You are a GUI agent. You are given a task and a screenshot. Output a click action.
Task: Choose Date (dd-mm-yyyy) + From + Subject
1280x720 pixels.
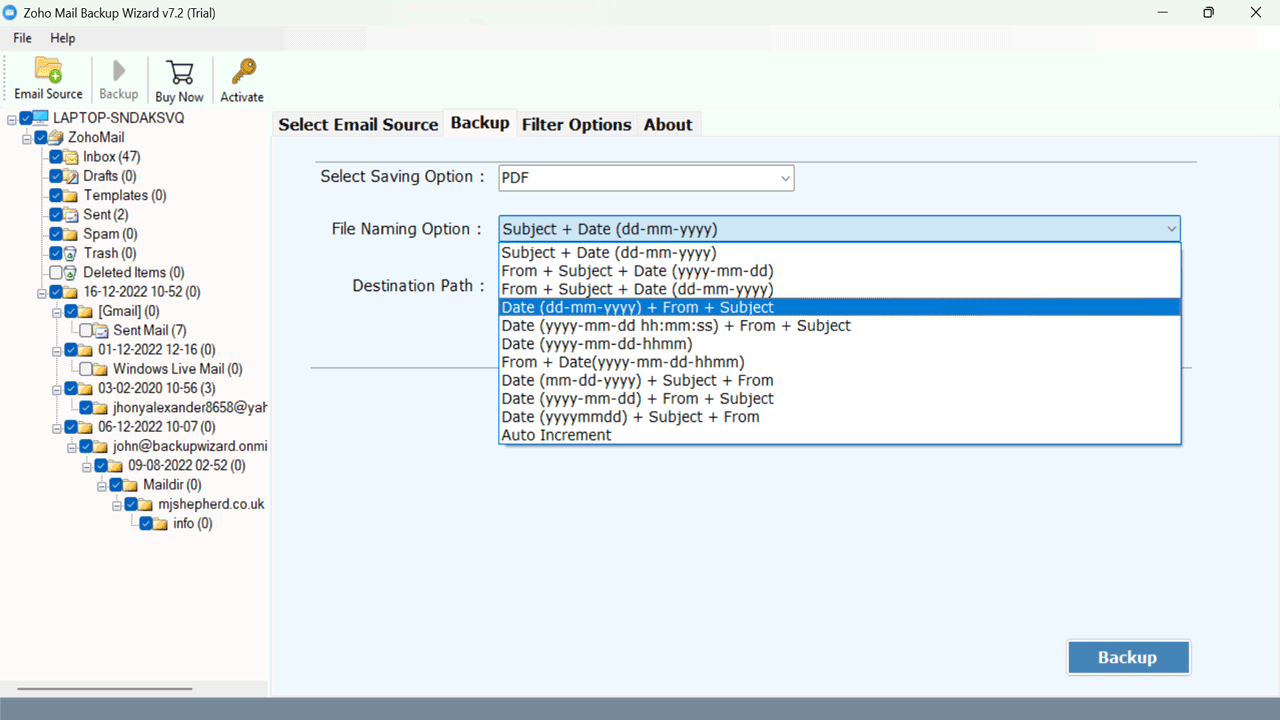coord(840,307)
